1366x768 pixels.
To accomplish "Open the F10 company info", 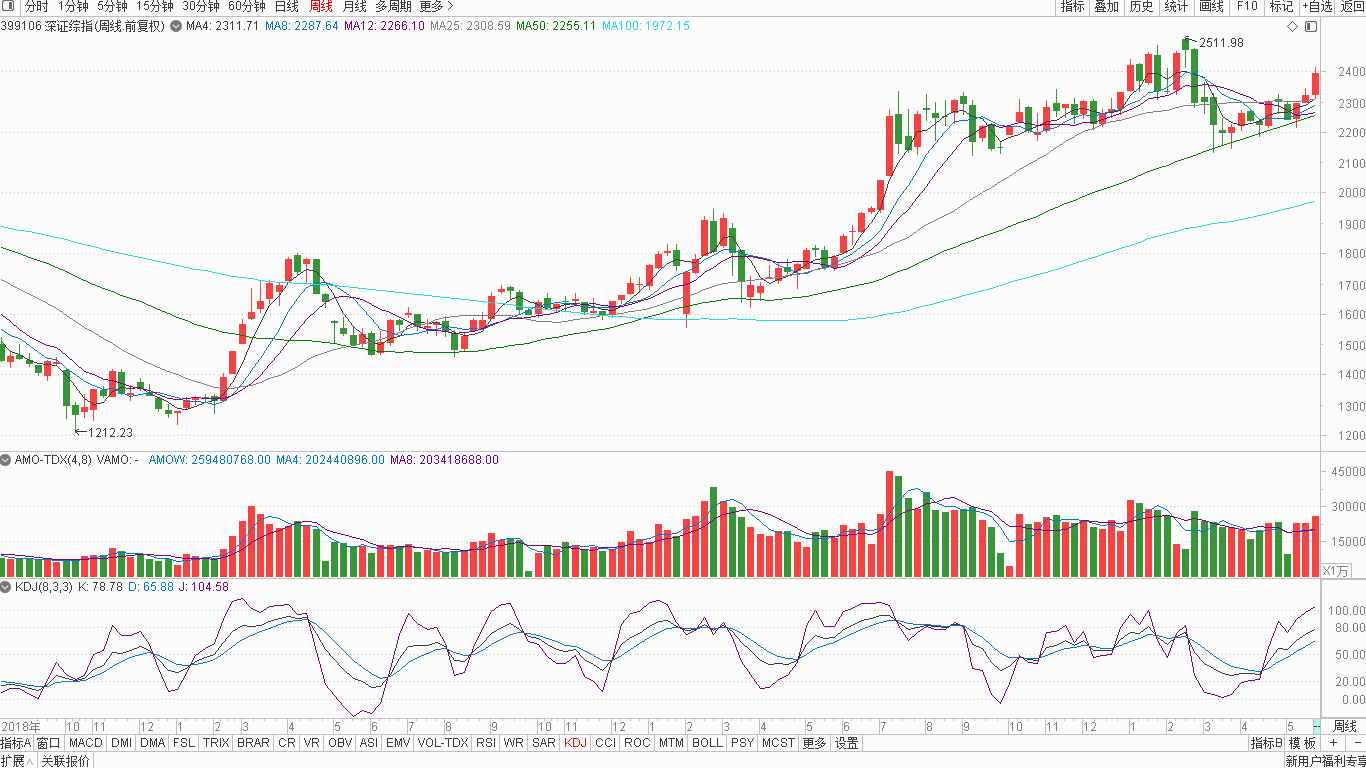I will coord(1246,6).
